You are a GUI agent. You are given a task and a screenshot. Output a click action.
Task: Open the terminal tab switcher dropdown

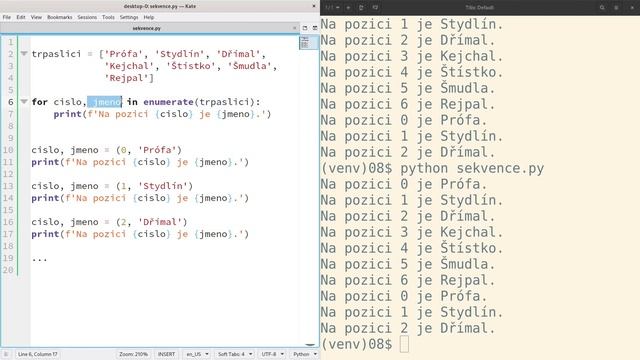tap(332, 7)
